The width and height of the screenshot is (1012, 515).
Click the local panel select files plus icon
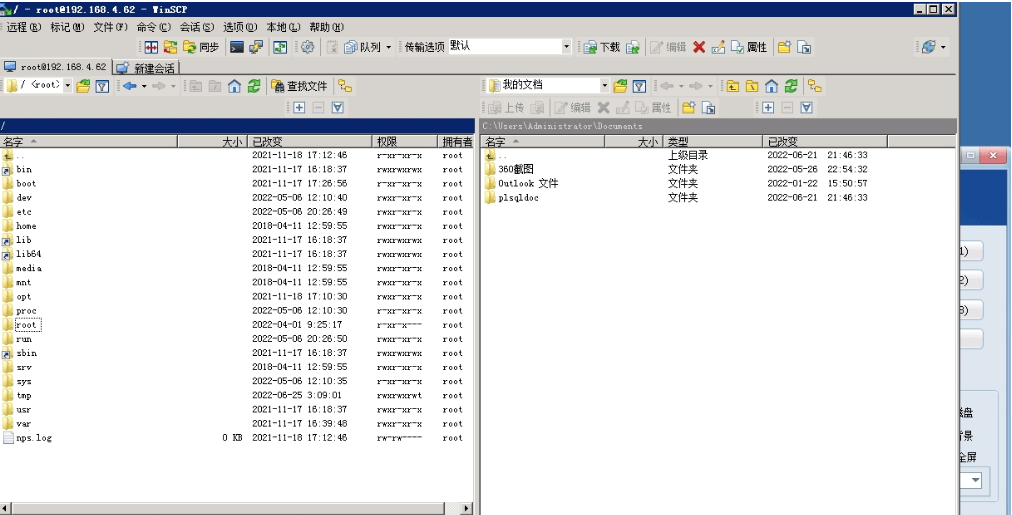tap(767, 108)
